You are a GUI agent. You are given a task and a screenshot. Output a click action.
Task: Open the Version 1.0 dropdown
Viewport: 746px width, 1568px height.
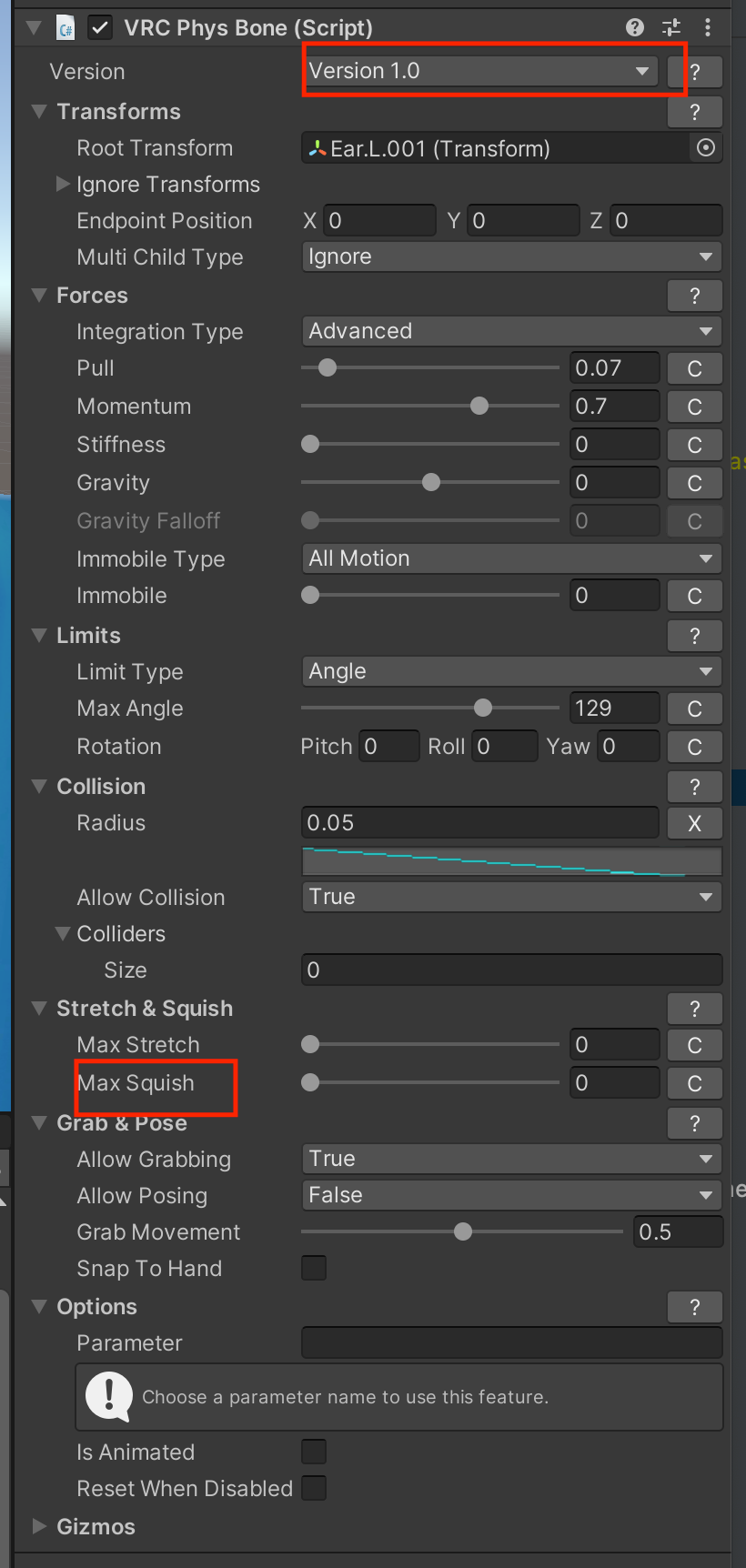point(480,71)
